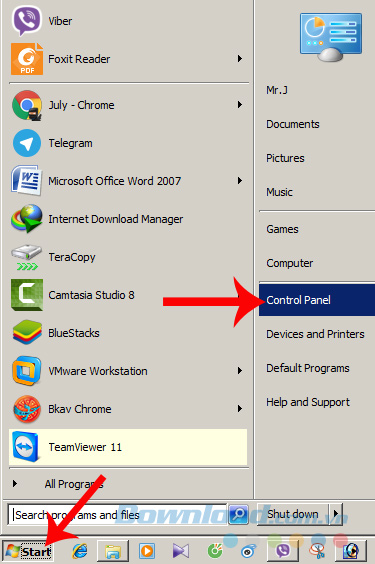Open Visual Studio on the taskbar
The width and height of the screenshot is (375, 564).
pyautogui.click(x=180, y=551)
